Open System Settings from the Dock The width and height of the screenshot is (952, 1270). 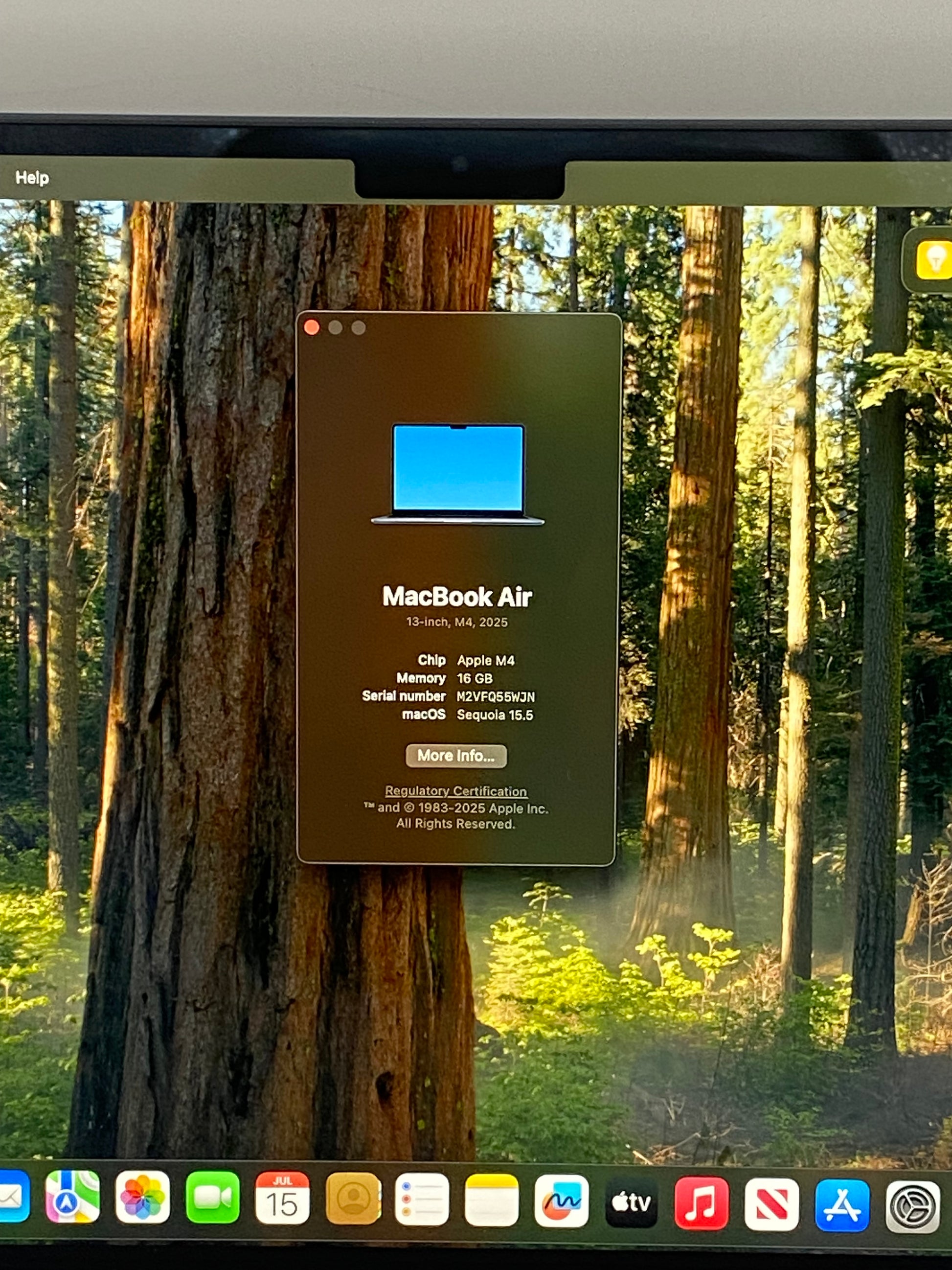pos(912,1206)
